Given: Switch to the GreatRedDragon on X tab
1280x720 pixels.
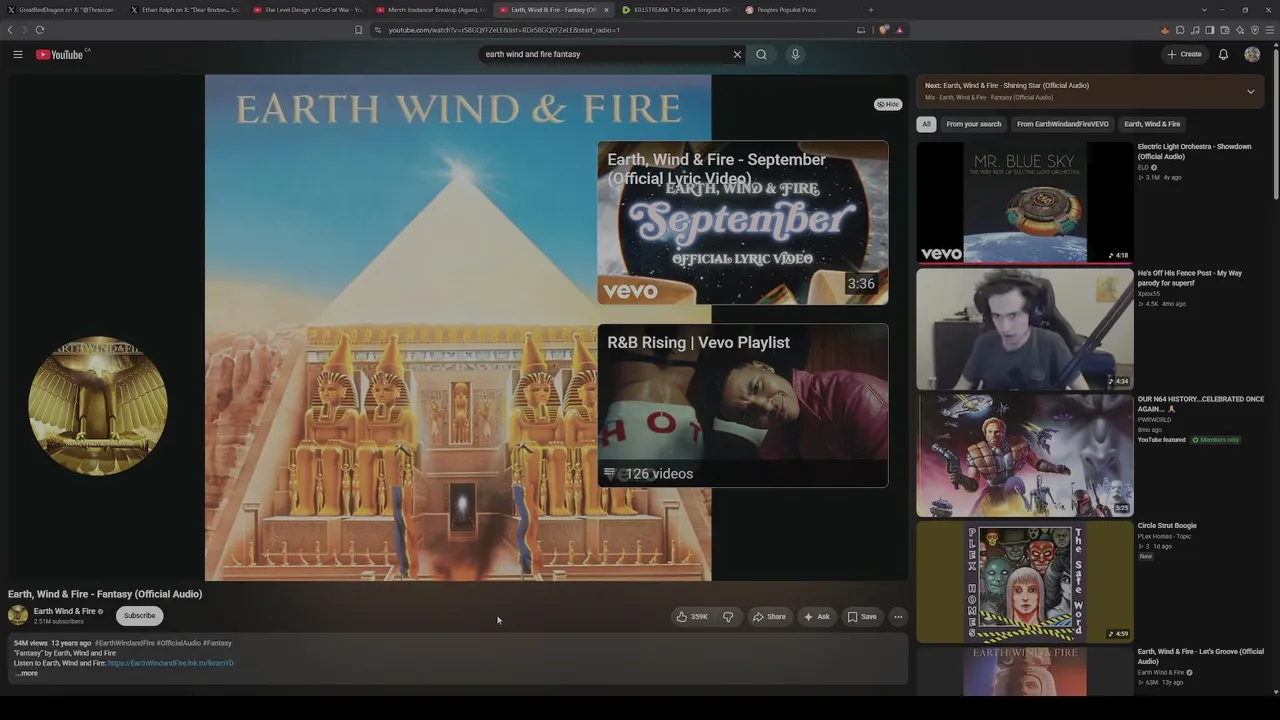Looking at the screenshot, I should (60, 10).
